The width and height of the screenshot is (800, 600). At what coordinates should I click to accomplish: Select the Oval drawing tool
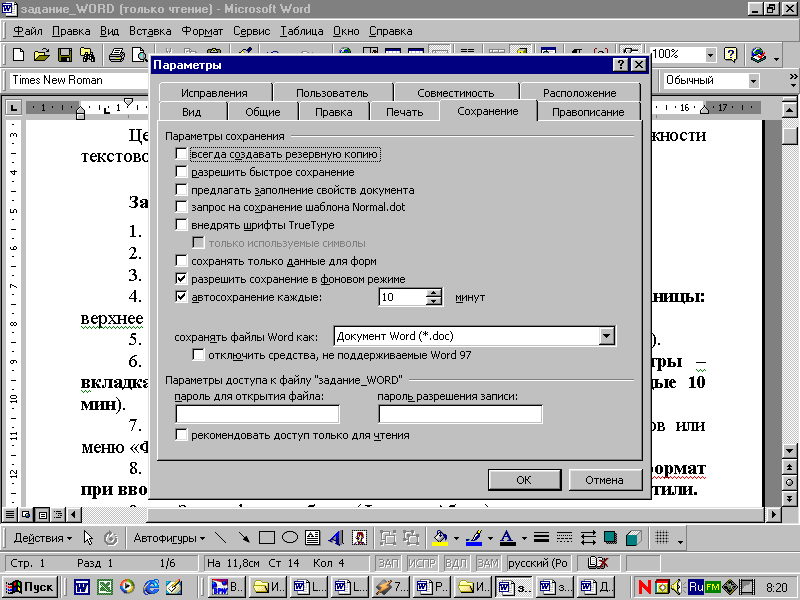pos(290,537)
